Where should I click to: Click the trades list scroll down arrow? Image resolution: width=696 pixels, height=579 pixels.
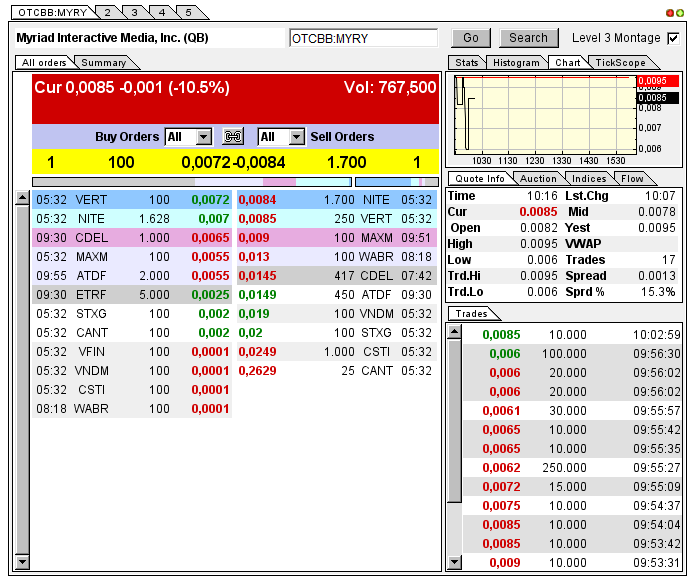pos(454,563)
